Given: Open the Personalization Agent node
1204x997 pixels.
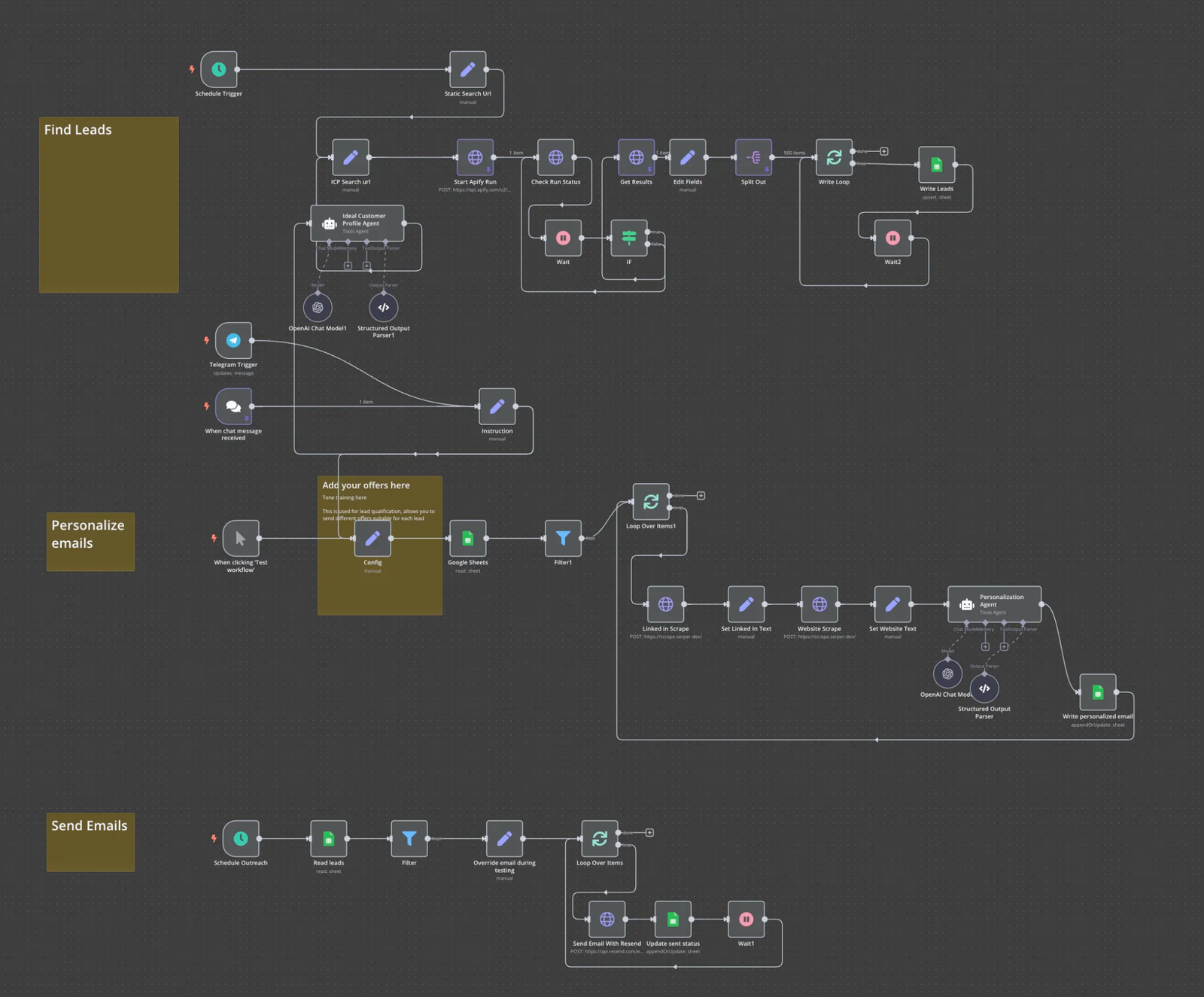Looking at the screenshot, I should [994, 604].
